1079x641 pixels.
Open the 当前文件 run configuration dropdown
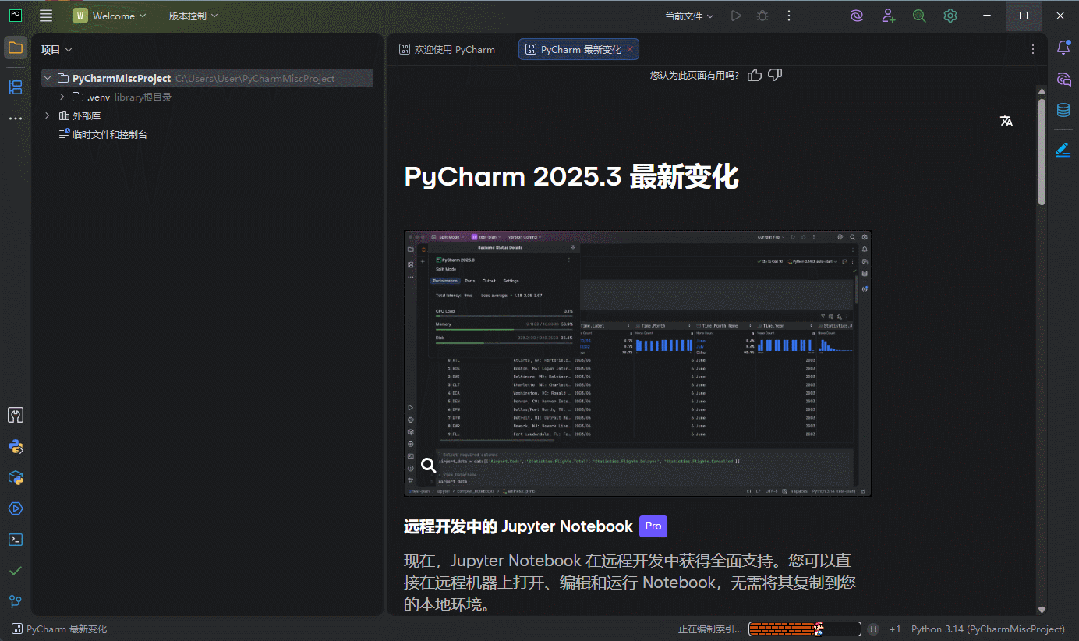coord(689,15)
